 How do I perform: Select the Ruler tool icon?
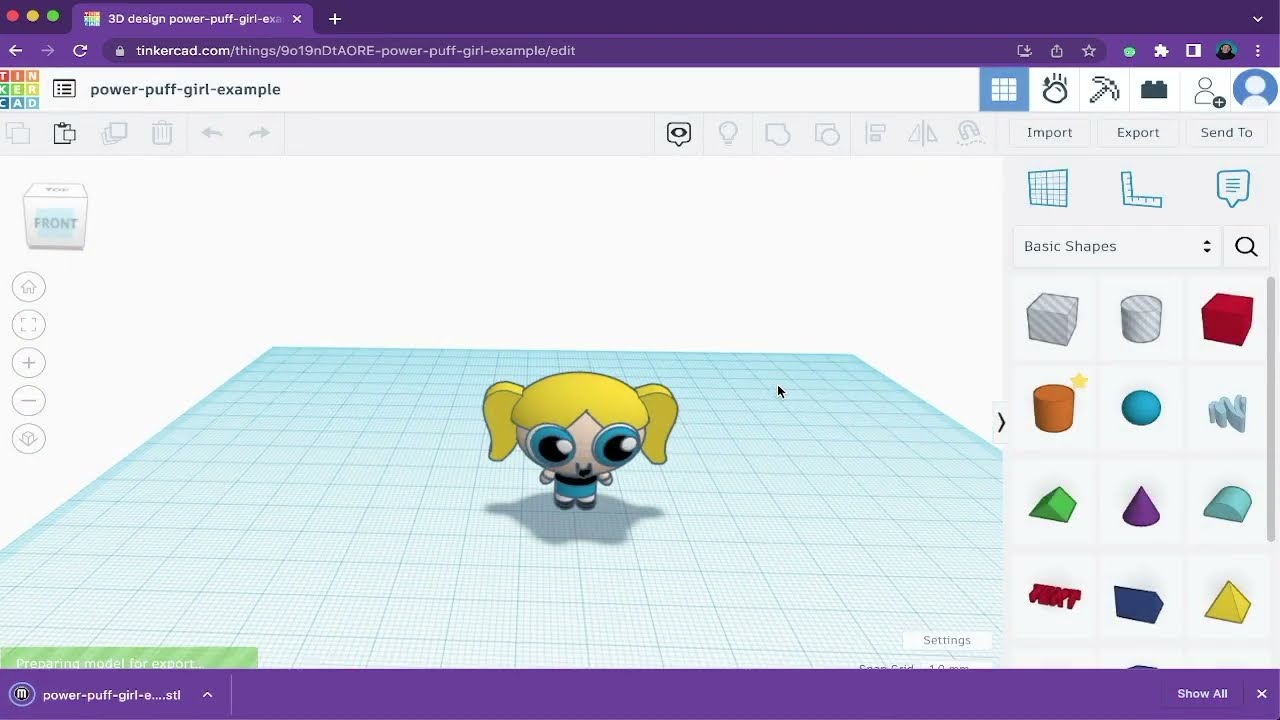1141,189
